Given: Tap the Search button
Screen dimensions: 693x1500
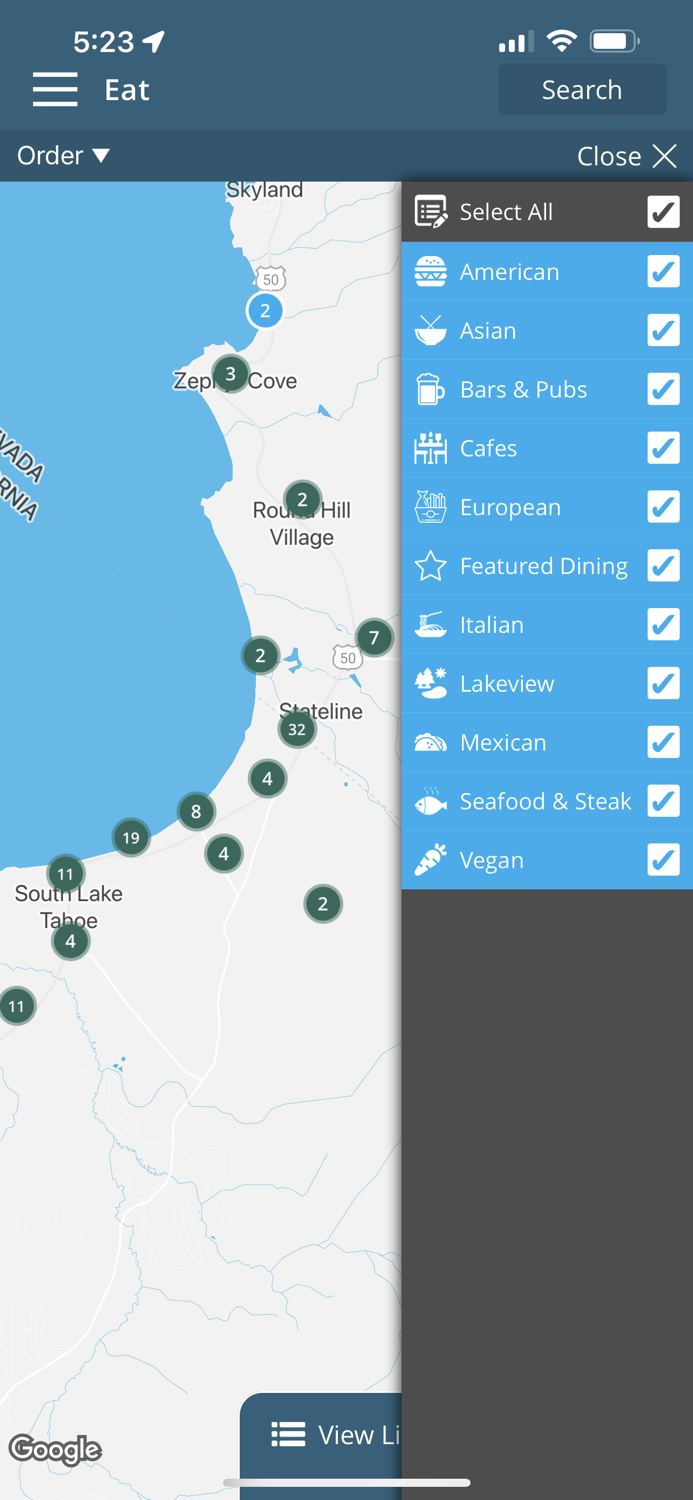Looking at the screenshot, I should (582, 90).
